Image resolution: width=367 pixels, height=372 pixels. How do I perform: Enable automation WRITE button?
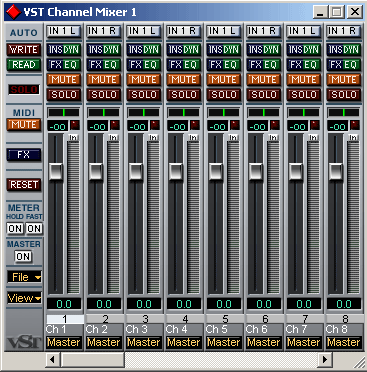pos(24,50)
